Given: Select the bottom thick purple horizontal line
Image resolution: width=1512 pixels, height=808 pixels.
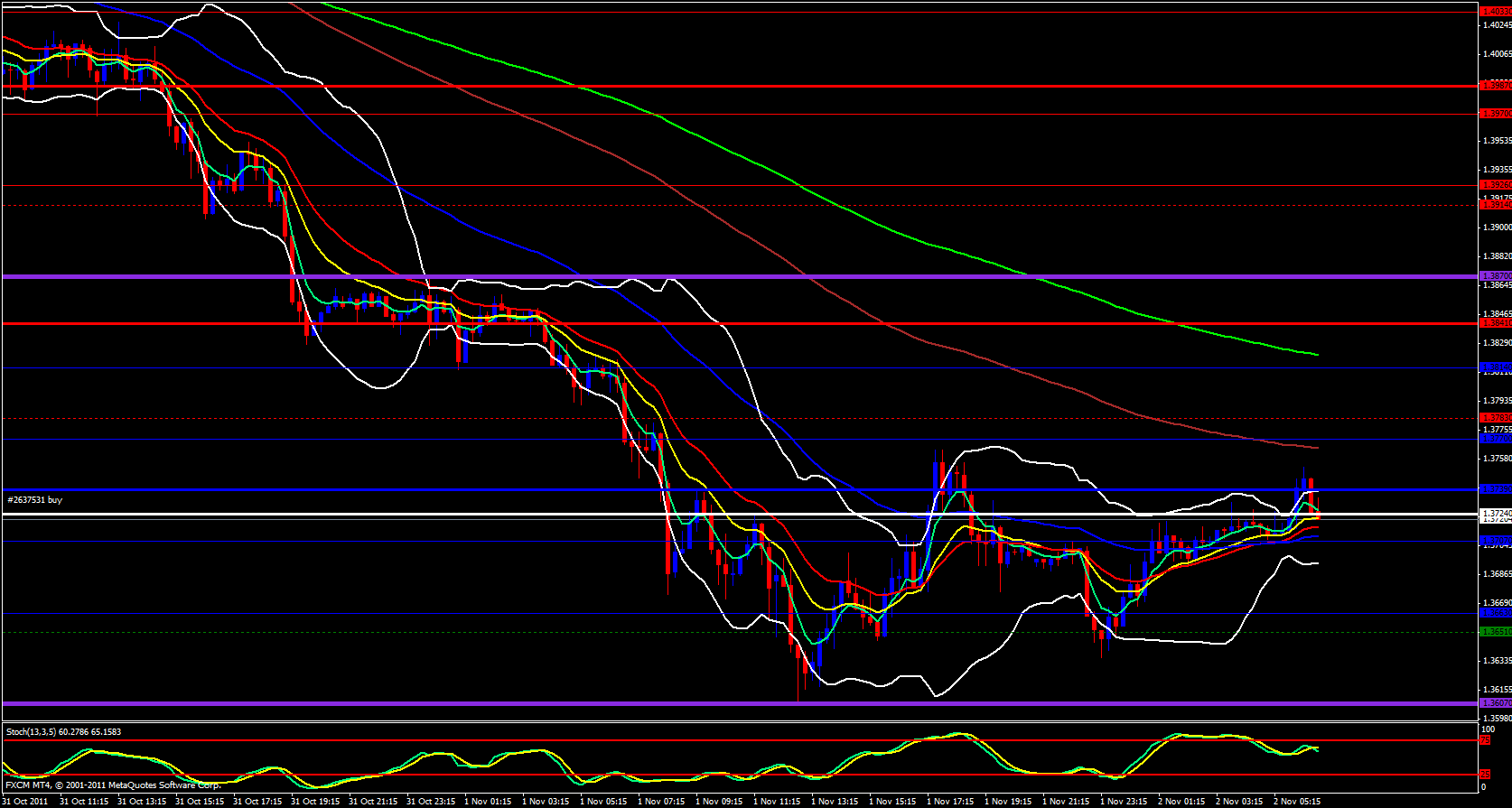Looking at the screenshot, I should point(723,703).
